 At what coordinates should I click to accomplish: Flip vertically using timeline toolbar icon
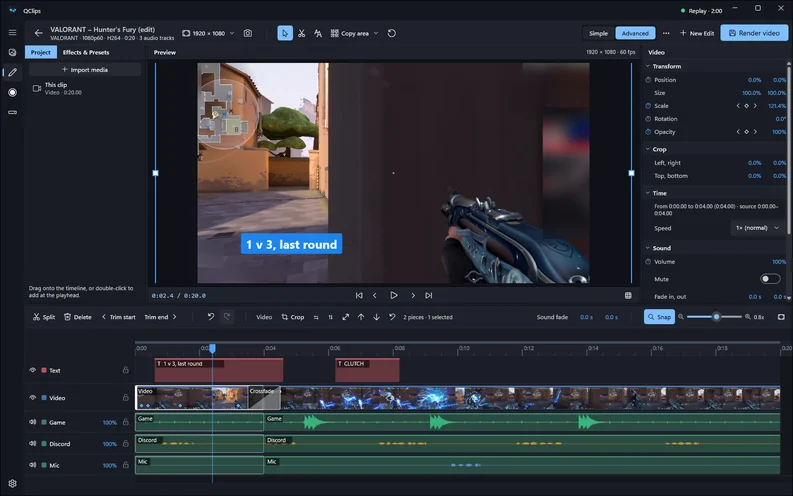click(x=330, y=318)
